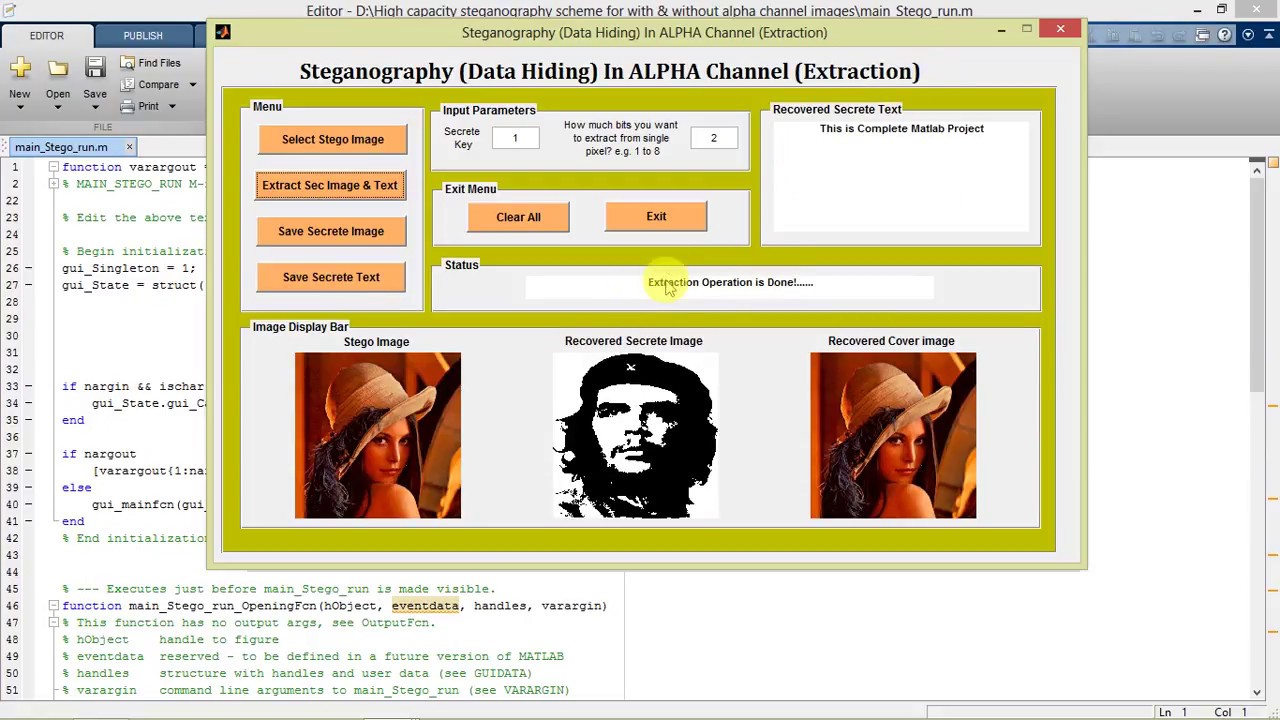1280x720 pixels.
Task: Click the Save Secrete Text button
Action: coord(331,277)
